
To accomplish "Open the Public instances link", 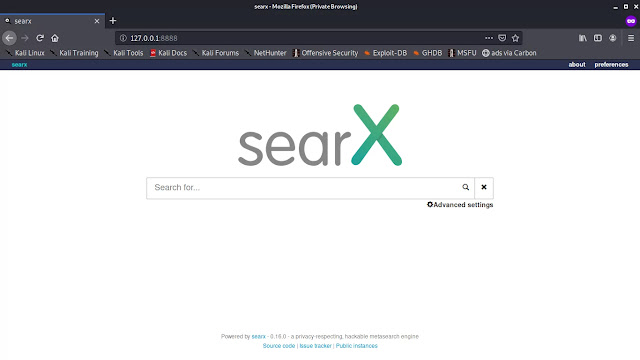I will coord(357,346).
